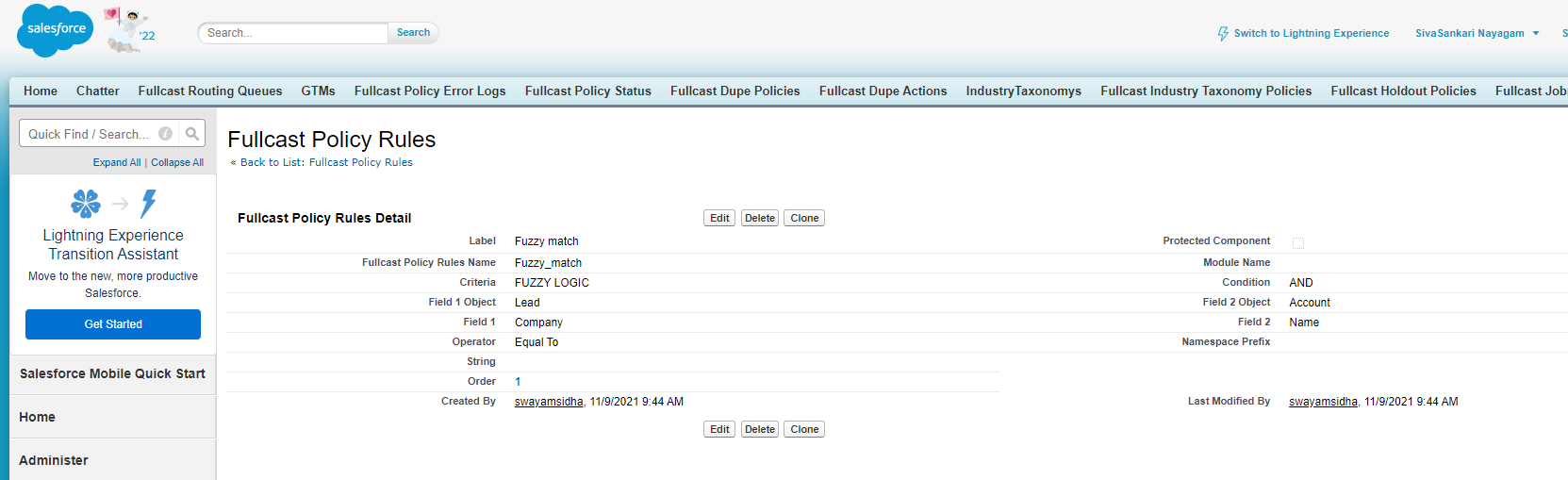Click Back to List: Fullcast Policy Rules link
The height and width of the screenshot is (480, 1568).
pos(326,162)
